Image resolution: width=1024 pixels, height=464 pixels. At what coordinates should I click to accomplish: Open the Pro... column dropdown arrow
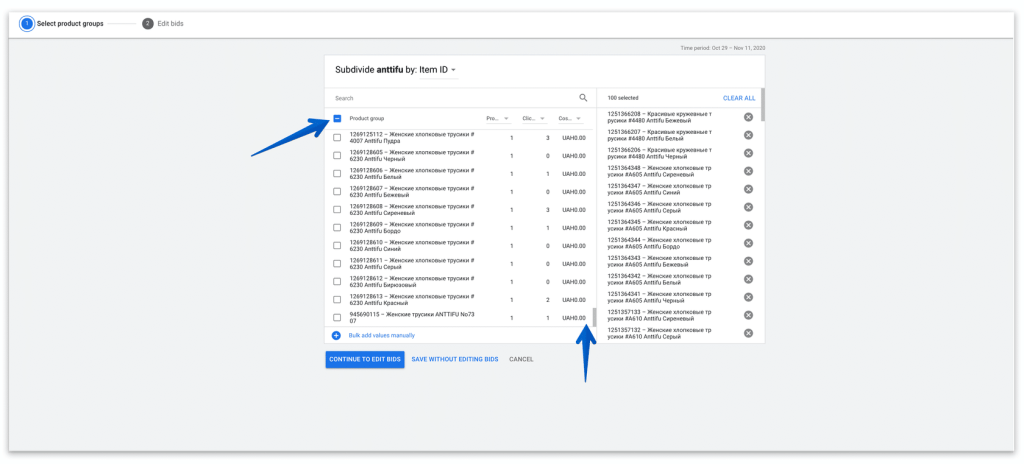tap(506, 118)
